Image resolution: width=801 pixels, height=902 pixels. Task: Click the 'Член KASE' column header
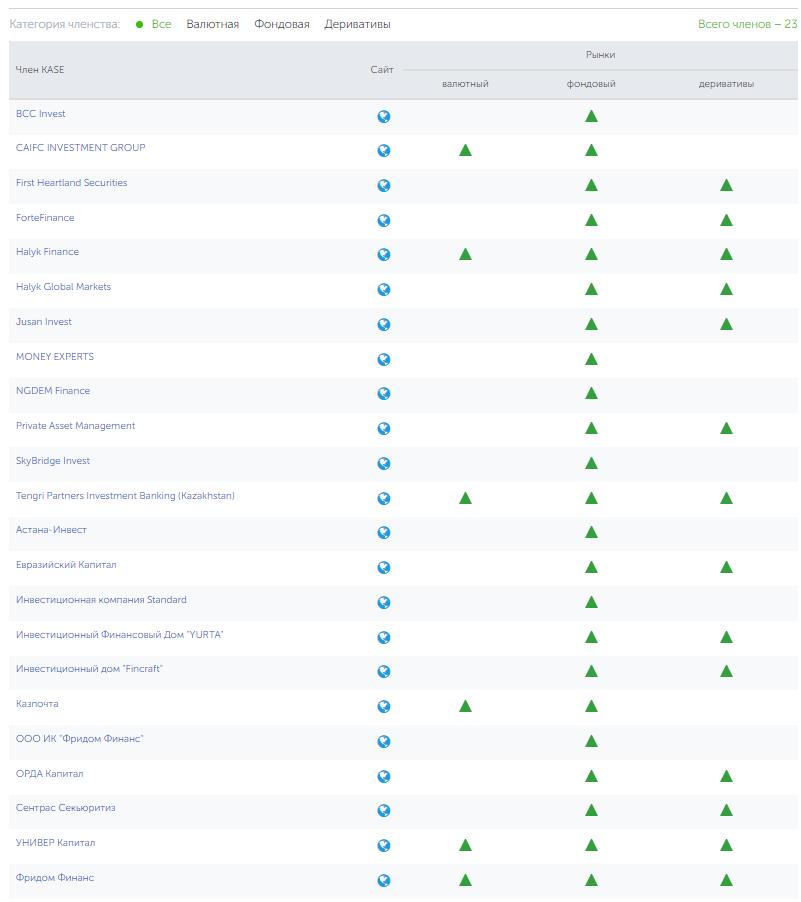[x=40, y=70]
